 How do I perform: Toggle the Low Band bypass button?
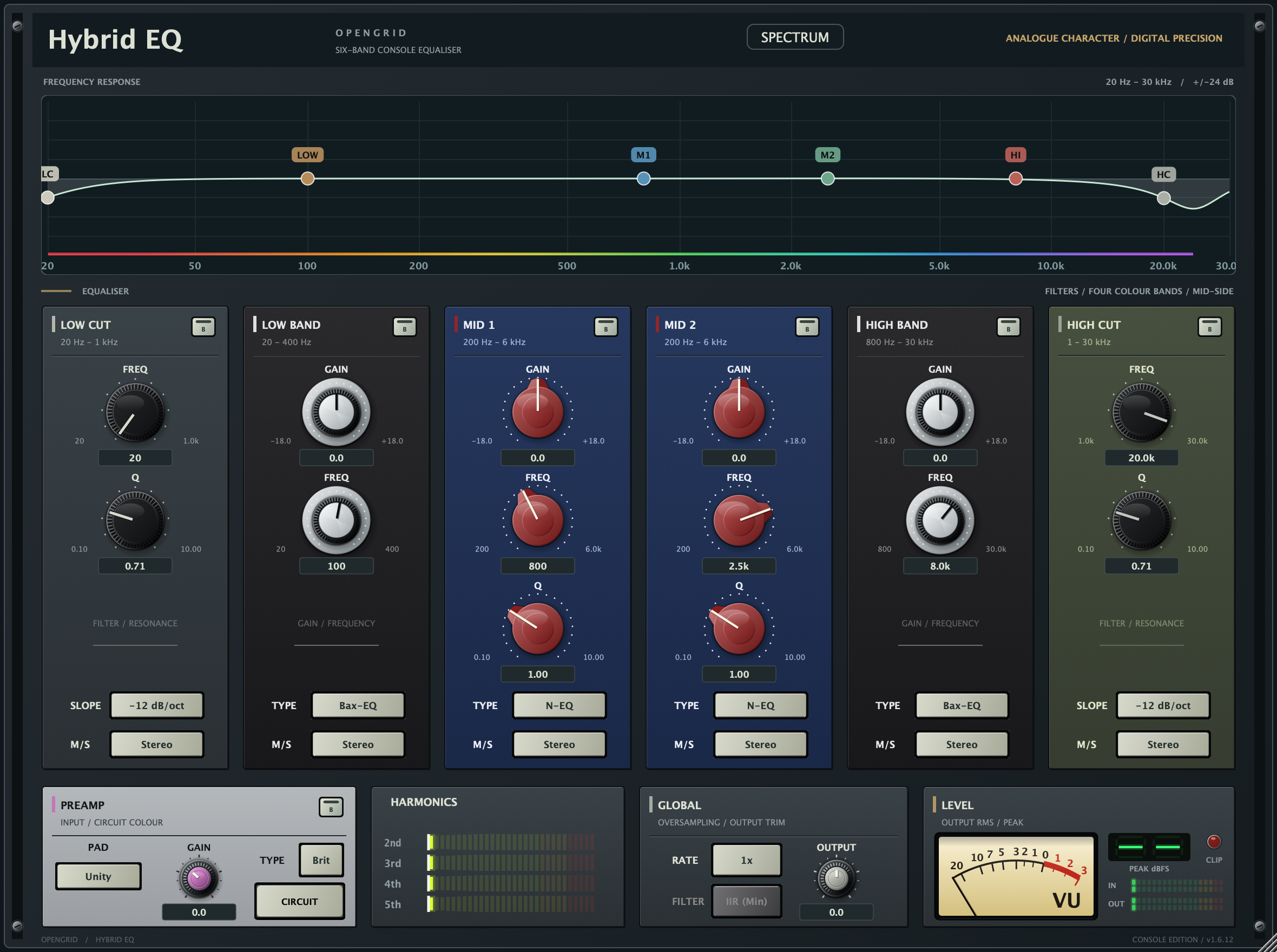404,327
